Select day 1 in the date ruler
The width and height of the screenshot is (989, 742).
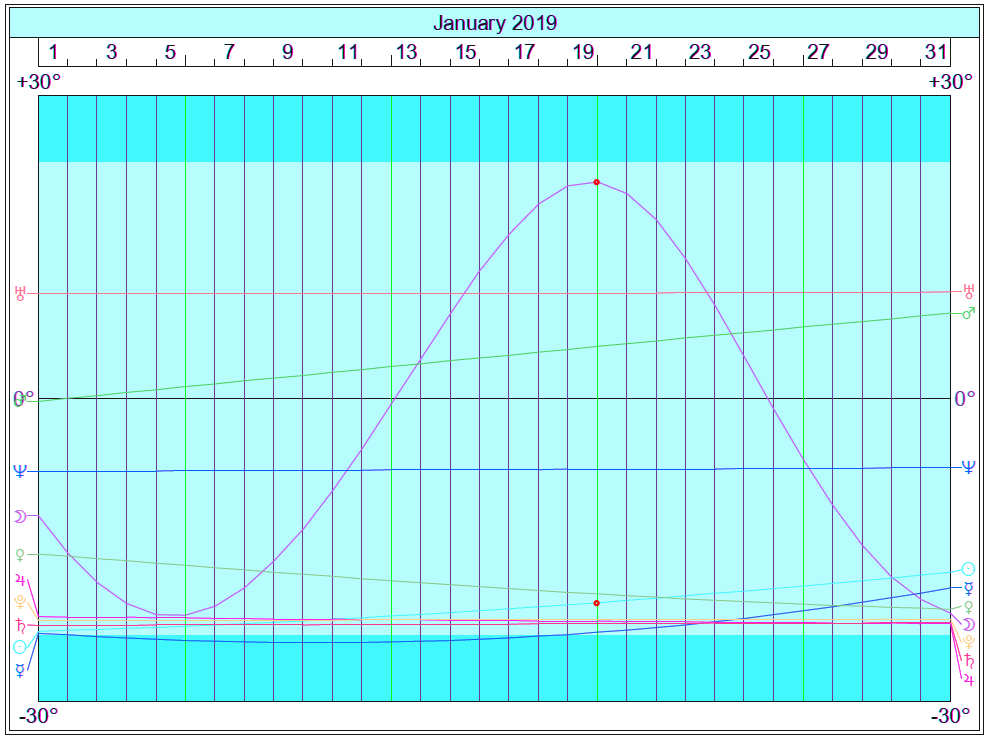54,51
